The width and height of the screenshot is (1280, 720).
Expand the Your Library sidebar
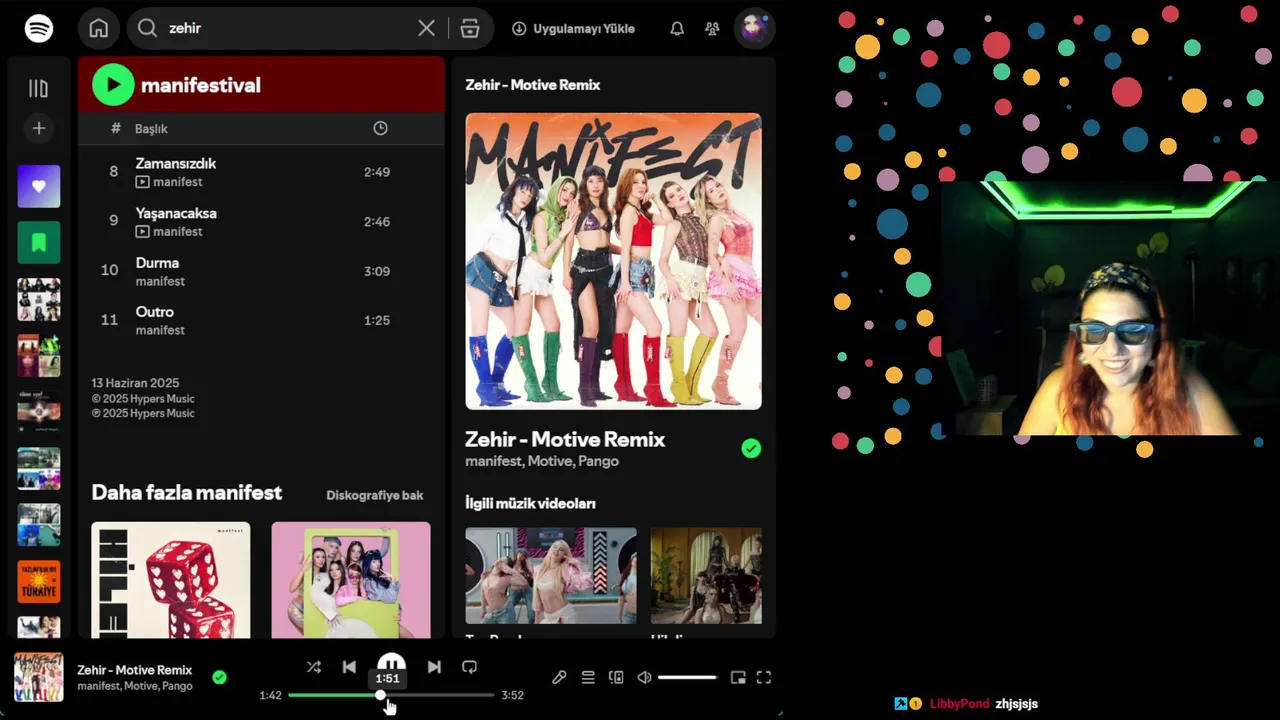(38, 88)
